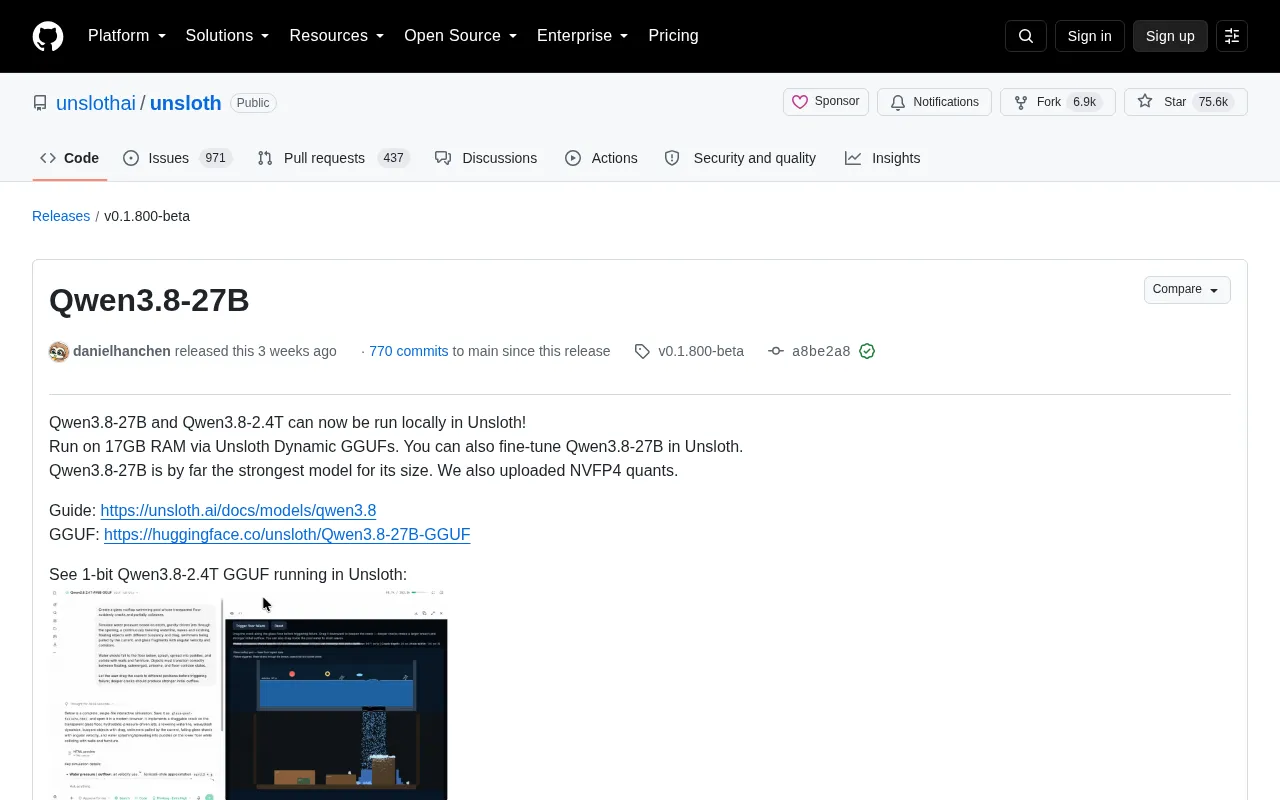Image resolution: width=1280 pixels, height=800 pixels.
Task: Click the Notifications bell icon
Action: pyautogui.click(x=898, y=102)
